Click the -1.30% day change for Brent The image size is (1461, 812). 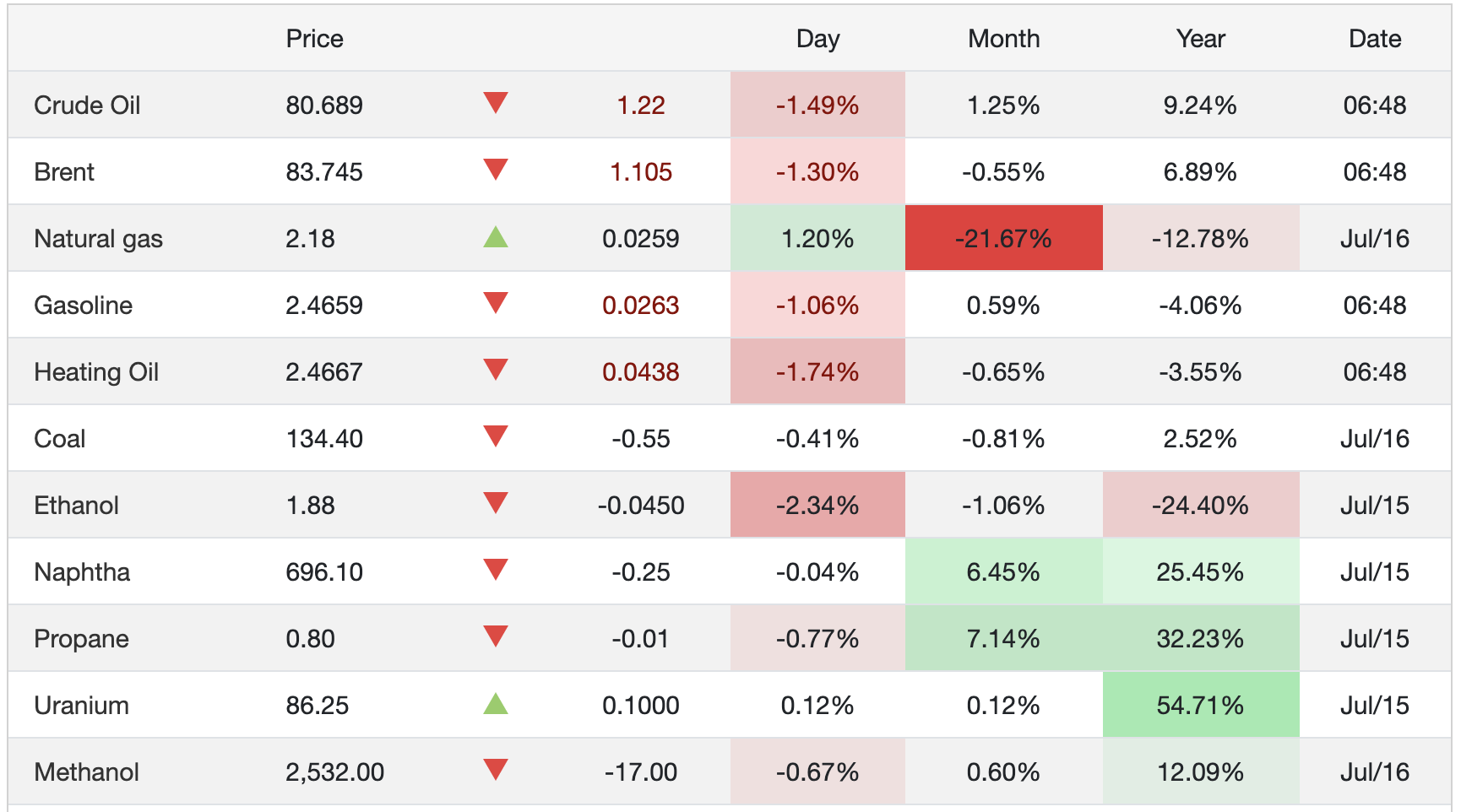tap(817, 172)
